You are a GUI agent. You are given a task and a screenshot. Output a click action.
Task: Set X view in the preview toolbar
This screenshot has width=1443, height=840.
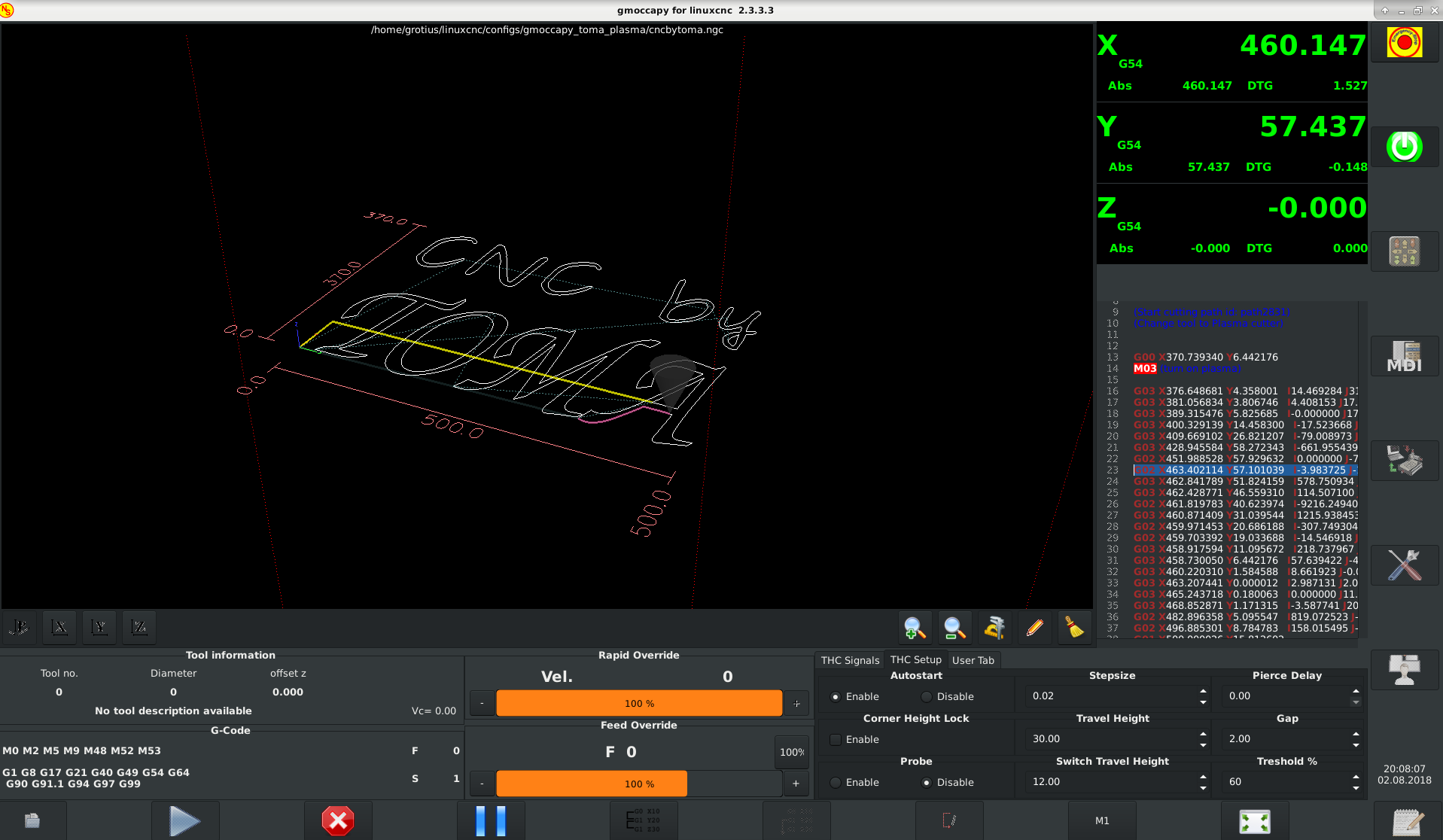(59, 627)
